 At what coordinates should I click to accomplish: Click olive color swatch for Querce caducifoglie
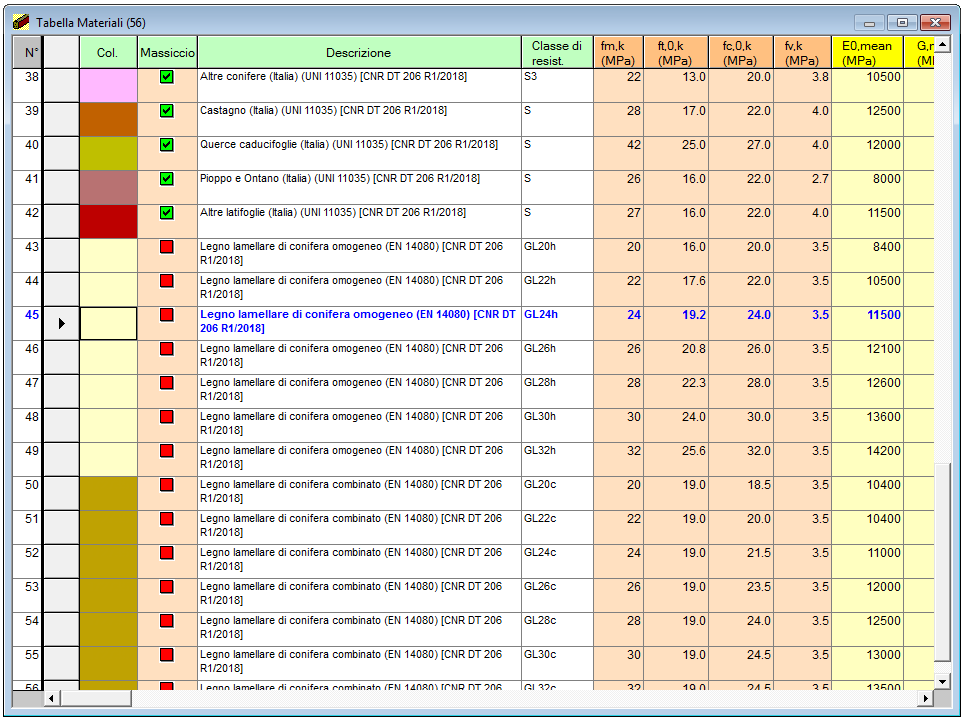point(108,153)
